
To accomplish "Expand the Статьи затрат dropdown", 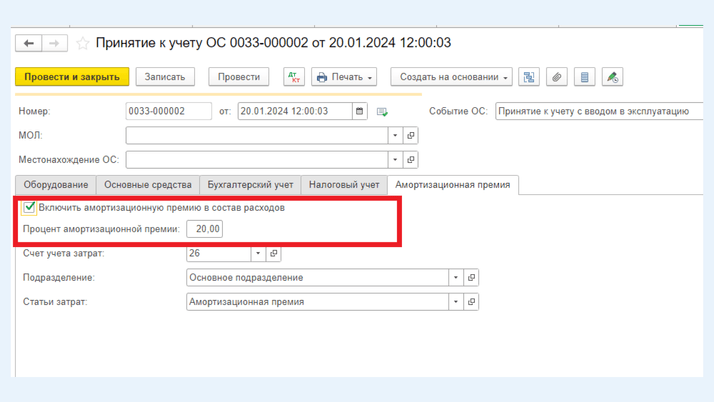I will click(456, 302).
